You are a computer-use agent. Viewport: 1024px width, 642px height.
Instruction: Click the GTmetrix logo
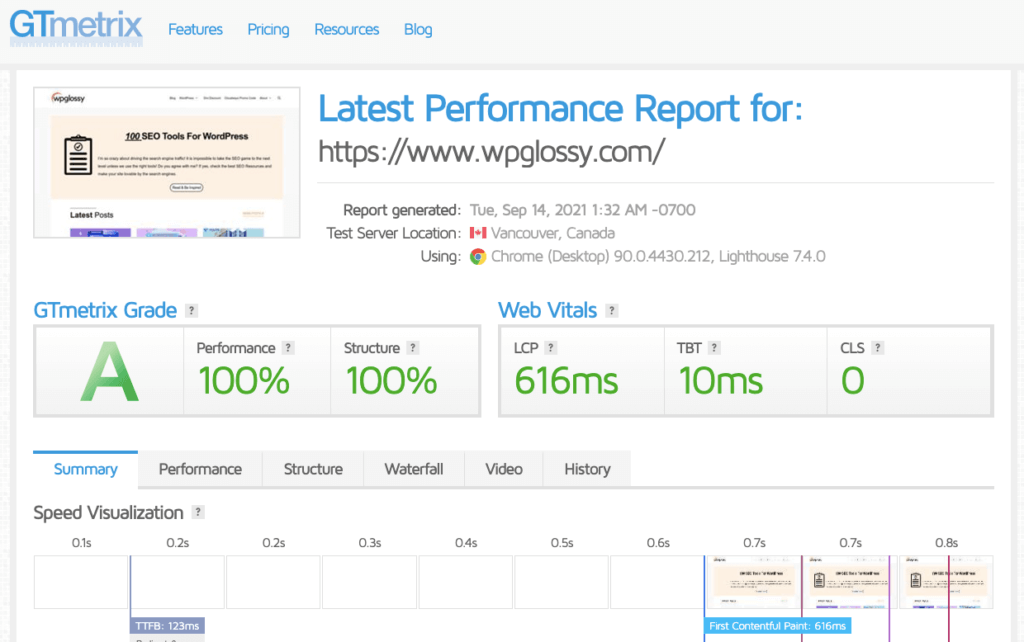(76, 27)
